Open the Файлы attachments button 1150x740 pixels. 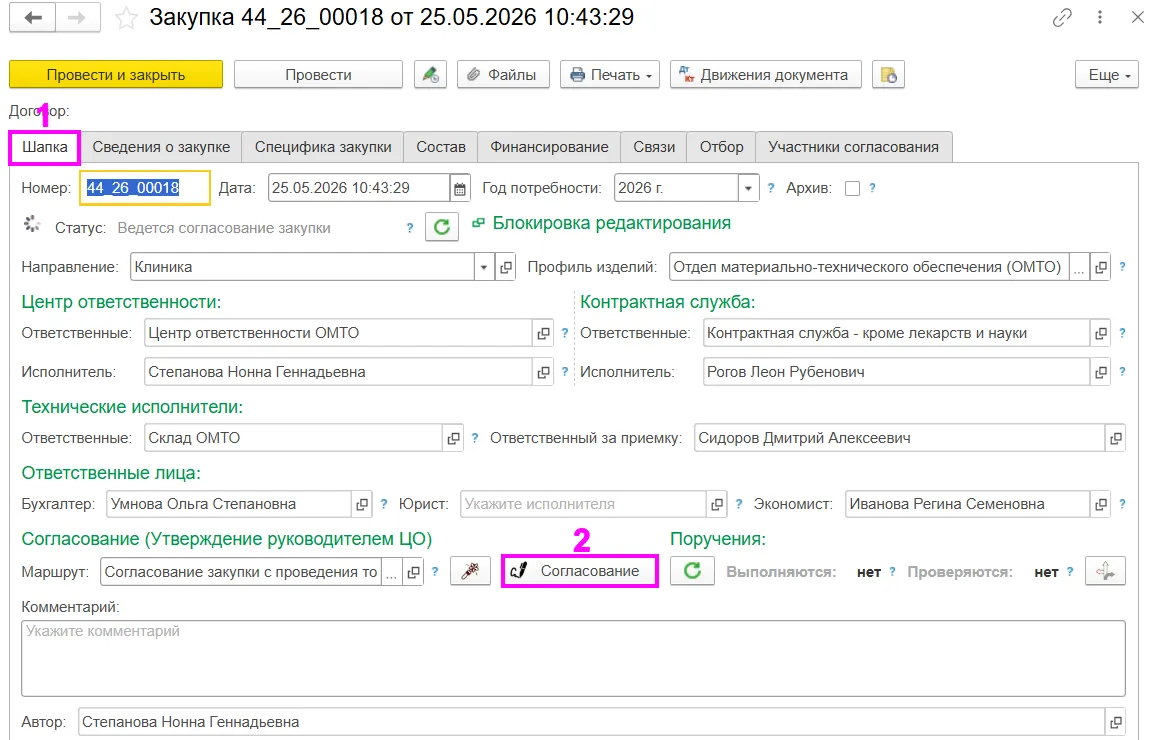503,75
